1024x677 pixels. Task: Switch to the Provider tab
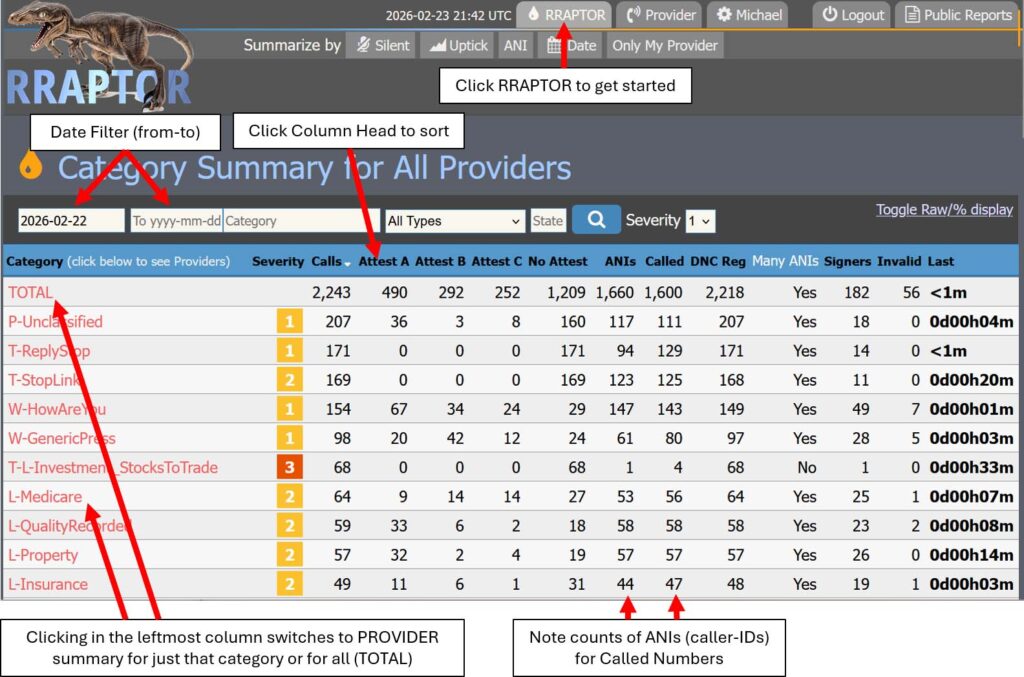(x=661, y=15)
